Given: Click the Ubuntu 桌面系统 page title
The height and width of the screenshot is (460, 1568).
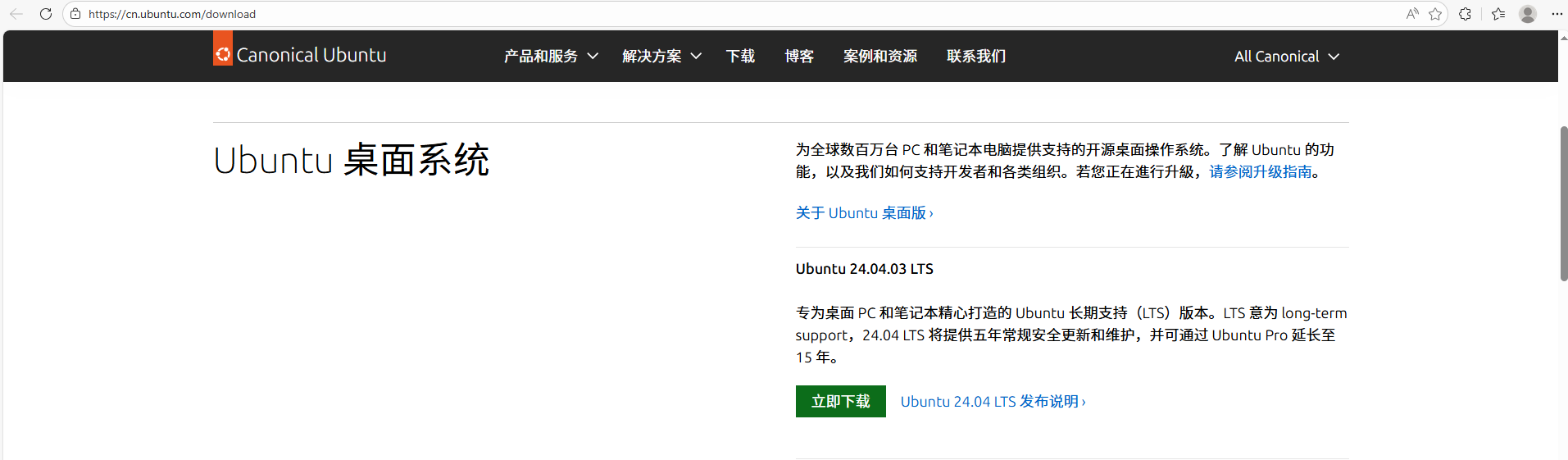Looking at the screenshot, I should (351, 160).
